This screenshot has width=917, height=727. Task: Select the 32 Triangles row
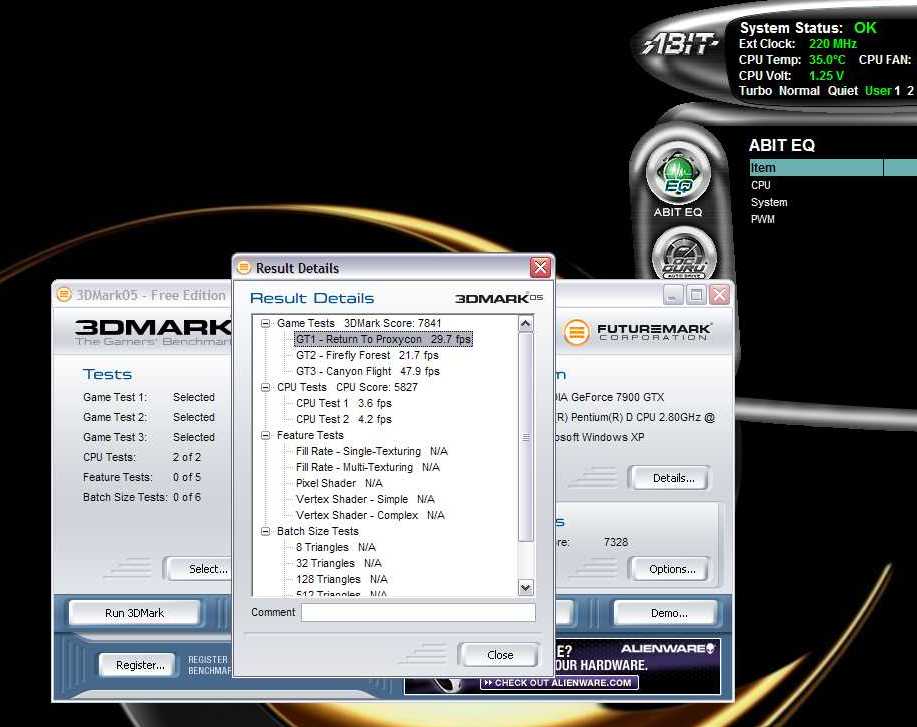click(x=338, y=563)
